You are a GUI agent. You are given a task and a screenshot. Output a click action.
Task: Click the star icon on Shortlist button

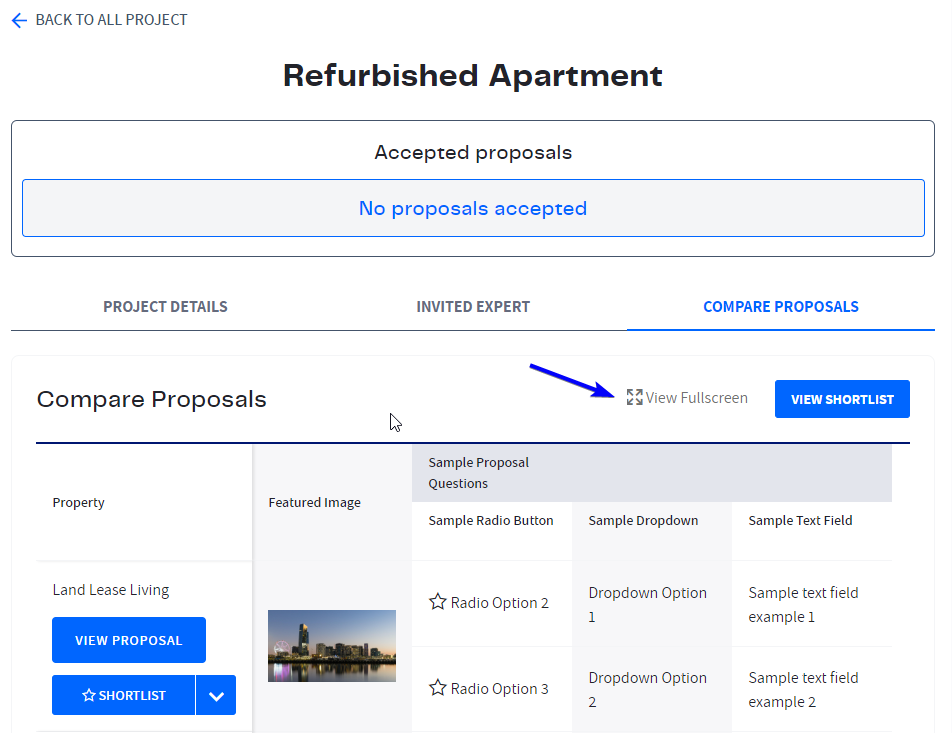point(89,695)
